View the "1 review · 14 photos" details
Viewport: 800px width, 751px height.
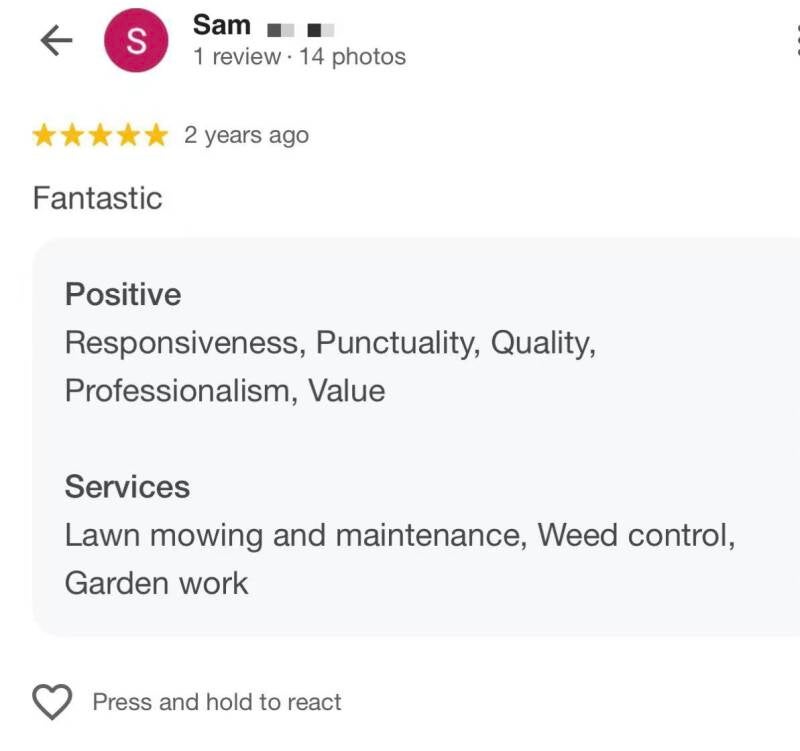[299, 57]
